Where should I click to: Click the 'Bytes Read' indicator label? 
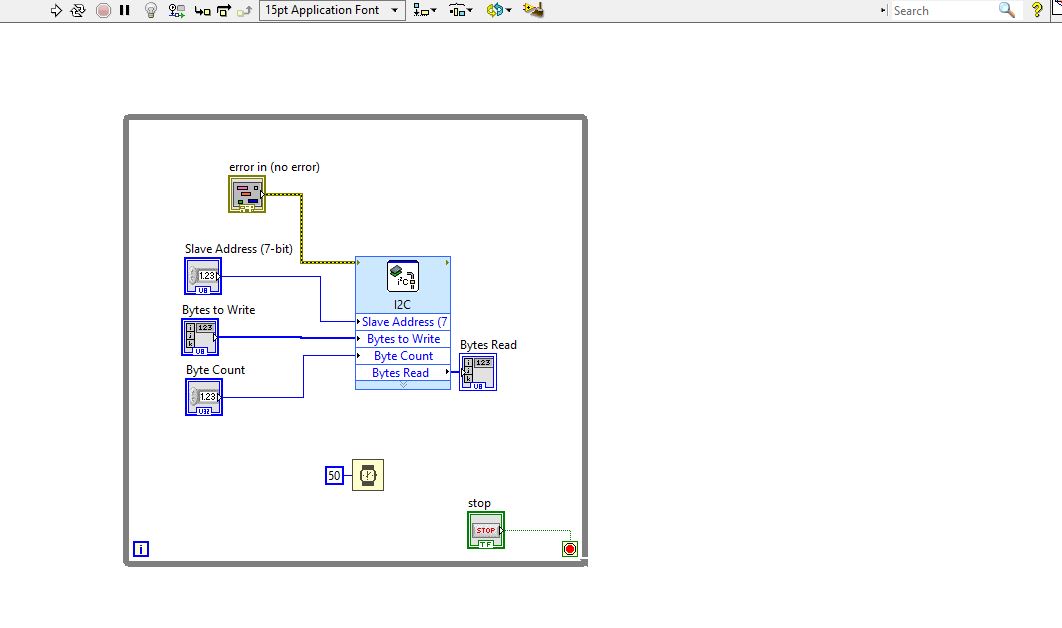tap(488, 345)
